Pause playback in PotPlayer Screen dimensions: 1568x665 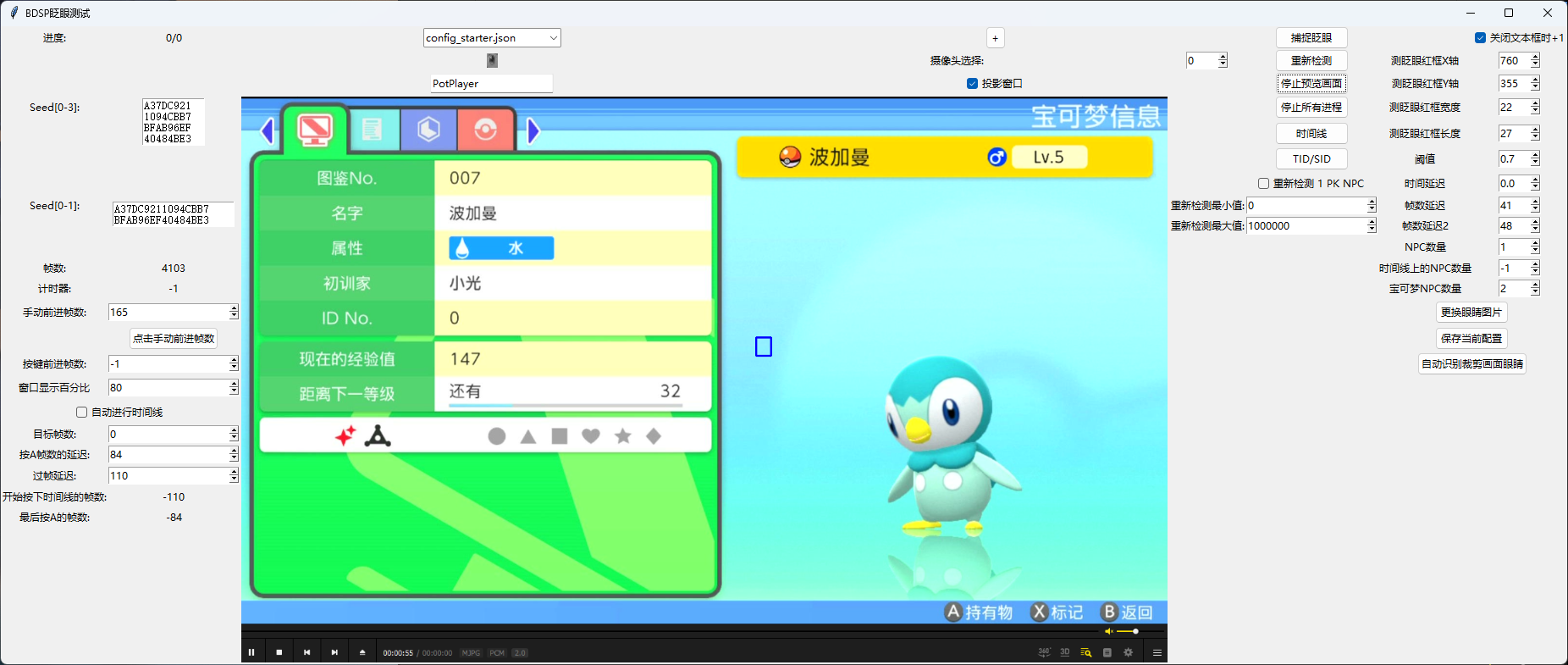(251, 652)
